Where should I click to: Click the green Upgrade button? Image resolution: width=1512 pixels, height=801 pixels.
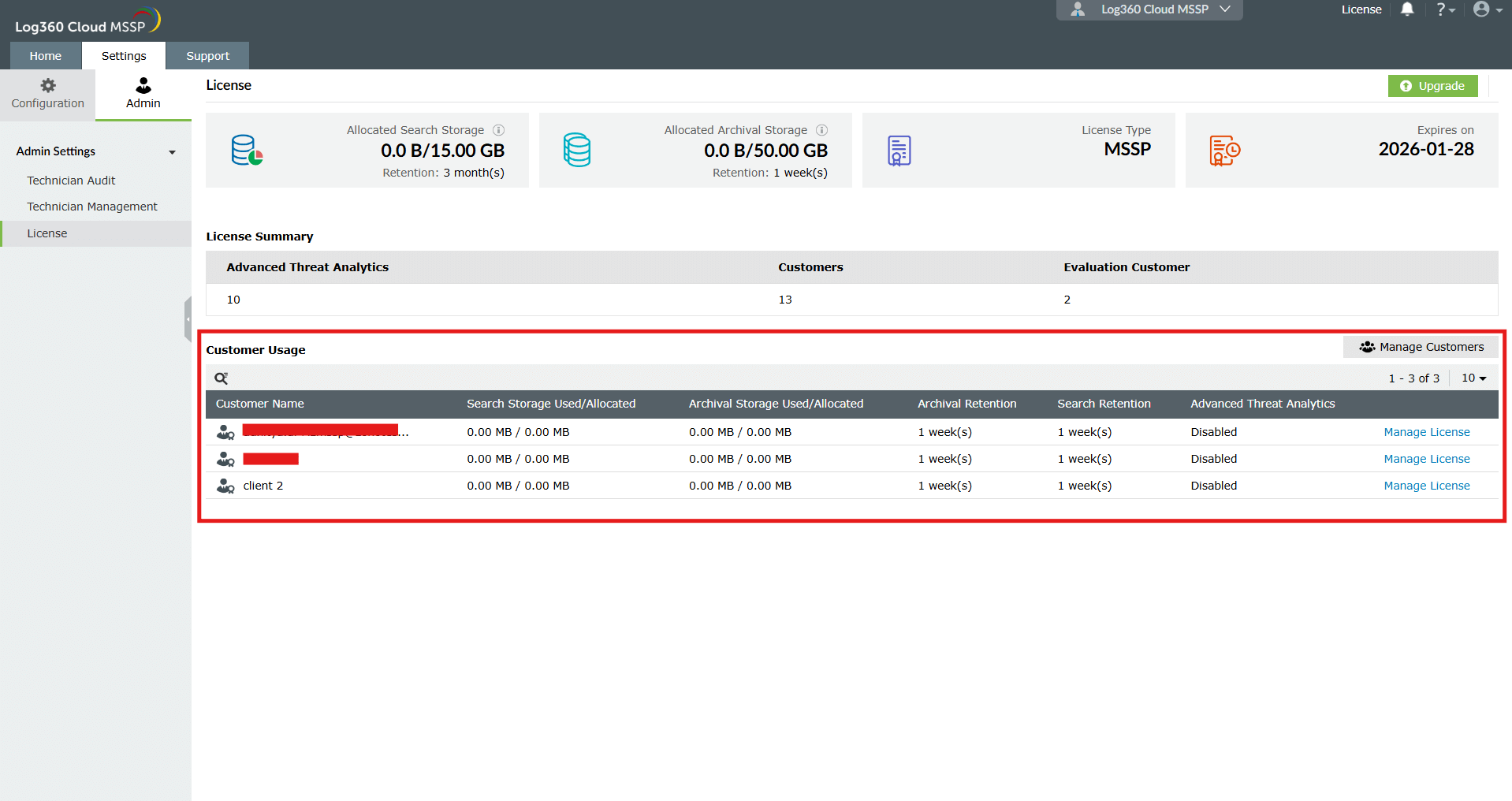[x=1432, y=86]
